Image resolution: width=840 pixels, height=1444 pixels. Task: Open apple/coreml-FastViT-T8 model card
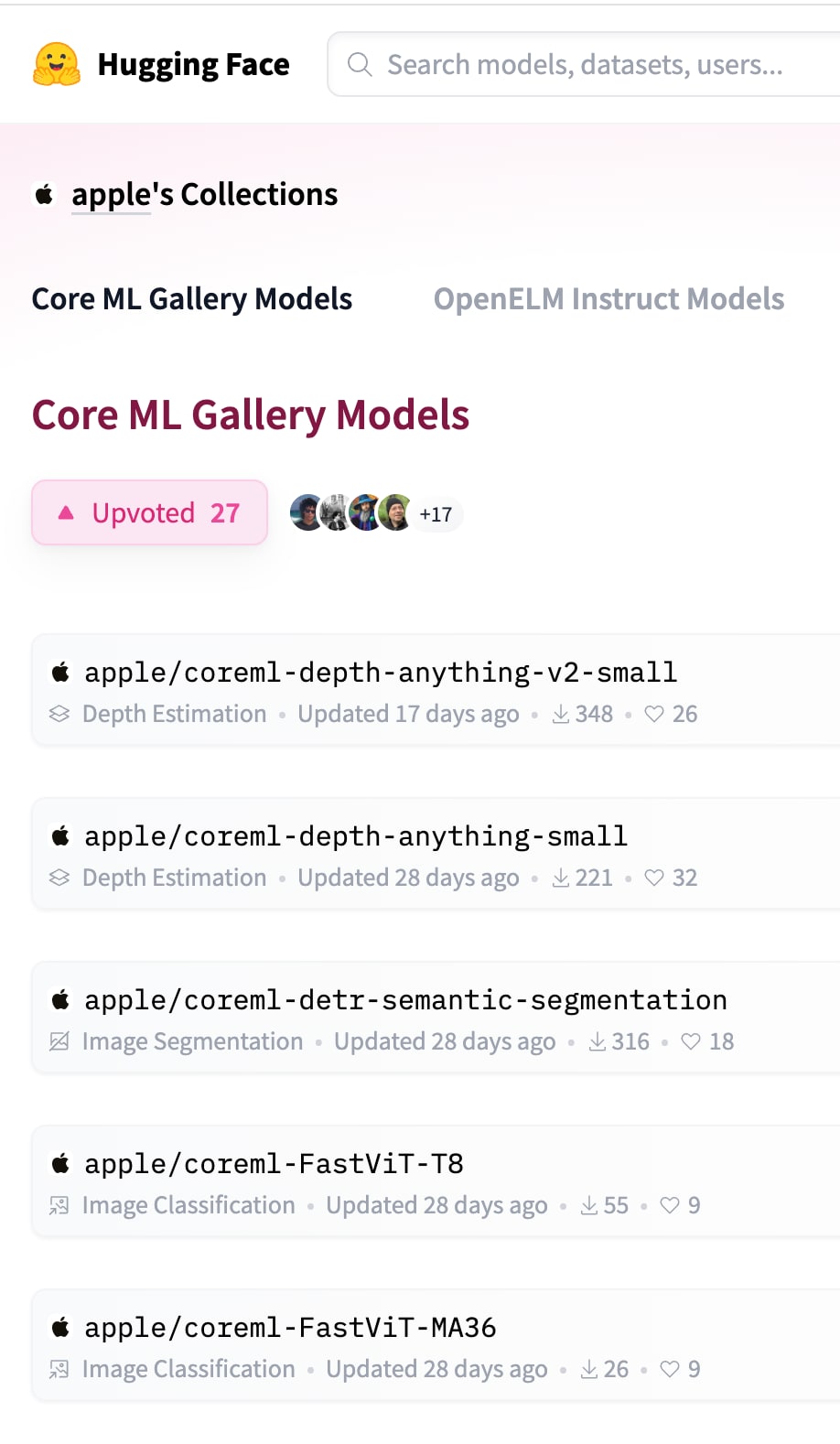(274, 1164)
